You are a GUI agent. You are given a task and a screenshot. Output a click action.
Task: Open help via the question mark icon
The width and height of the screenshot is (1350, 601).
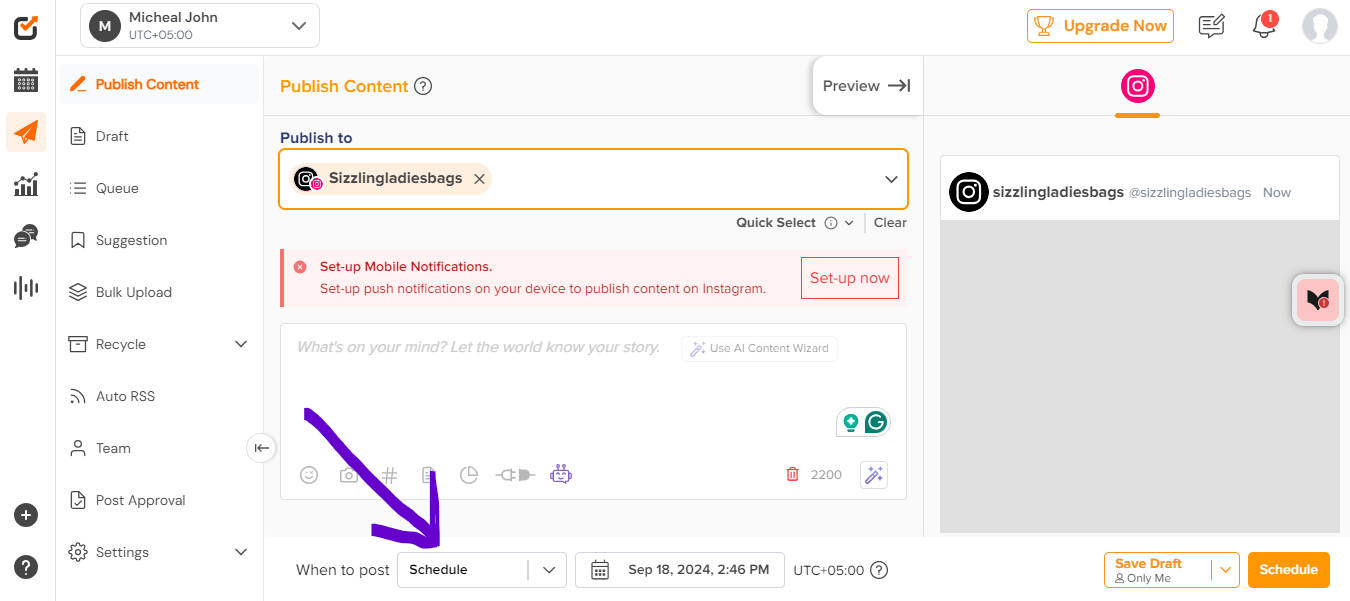point(26,567)
